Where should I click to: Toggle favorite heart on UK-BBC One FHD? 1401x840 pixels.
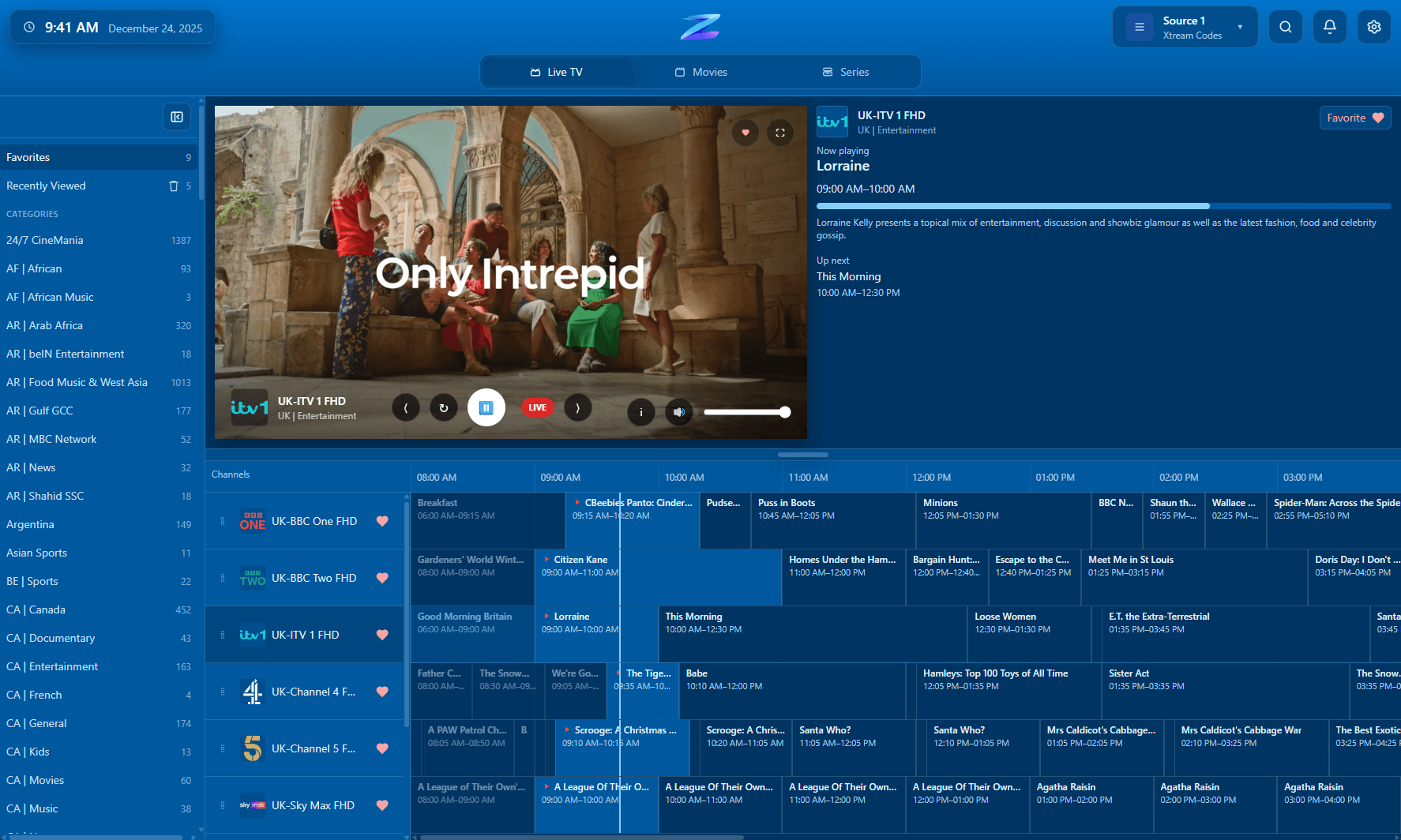[x=382, y=521]
